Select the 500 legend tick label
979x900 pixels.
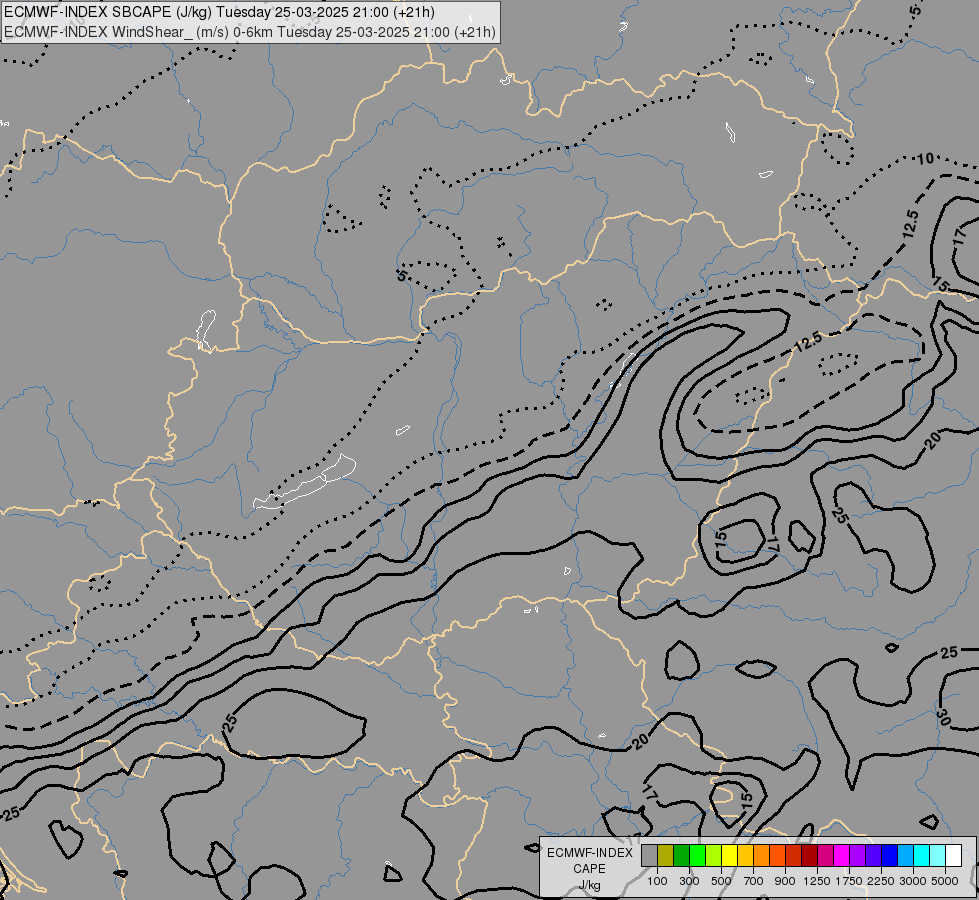[721, 881]
